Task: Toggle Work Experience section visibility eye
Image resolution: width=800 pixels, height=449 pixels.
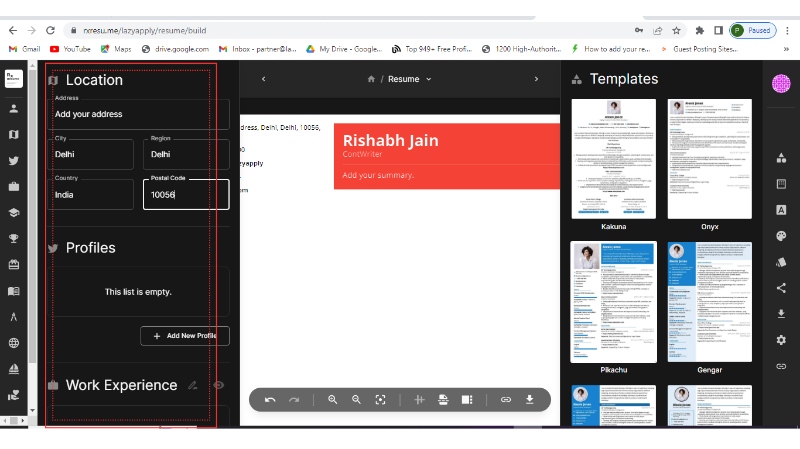Action: tap(218, 385)
